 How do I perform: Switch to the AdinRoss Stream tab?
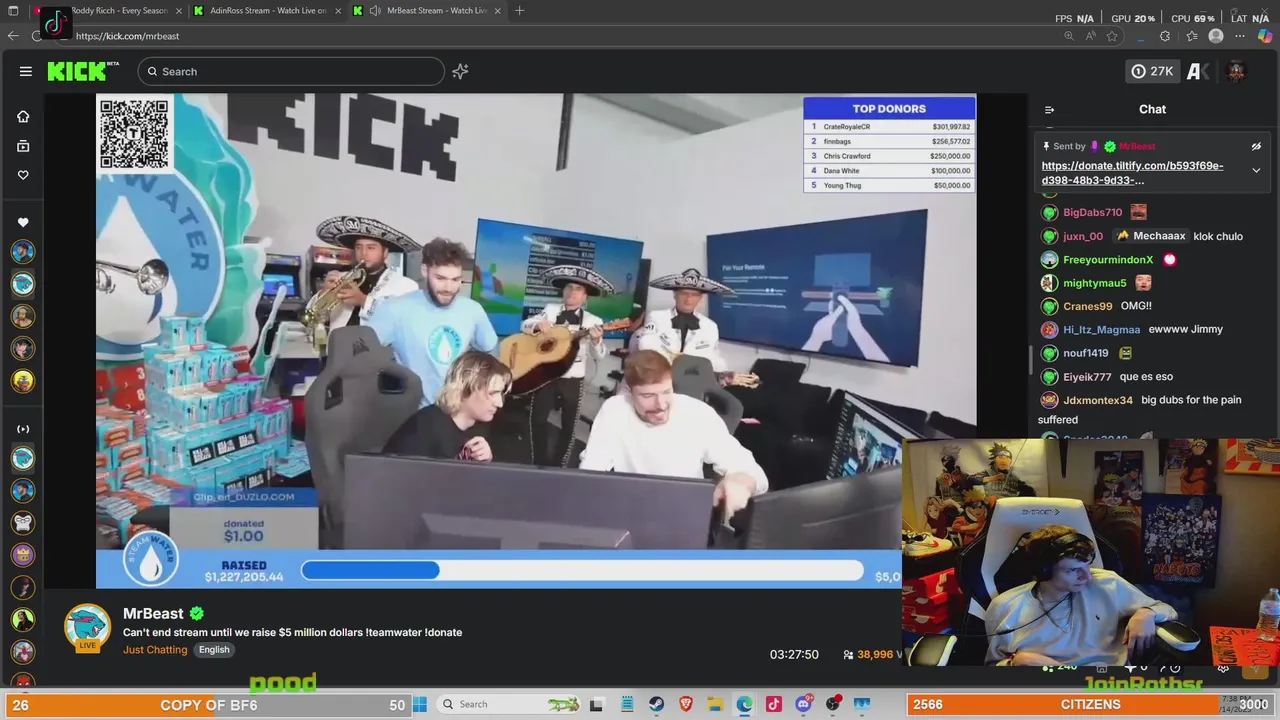pyautogui.click(x=268, y=11)
